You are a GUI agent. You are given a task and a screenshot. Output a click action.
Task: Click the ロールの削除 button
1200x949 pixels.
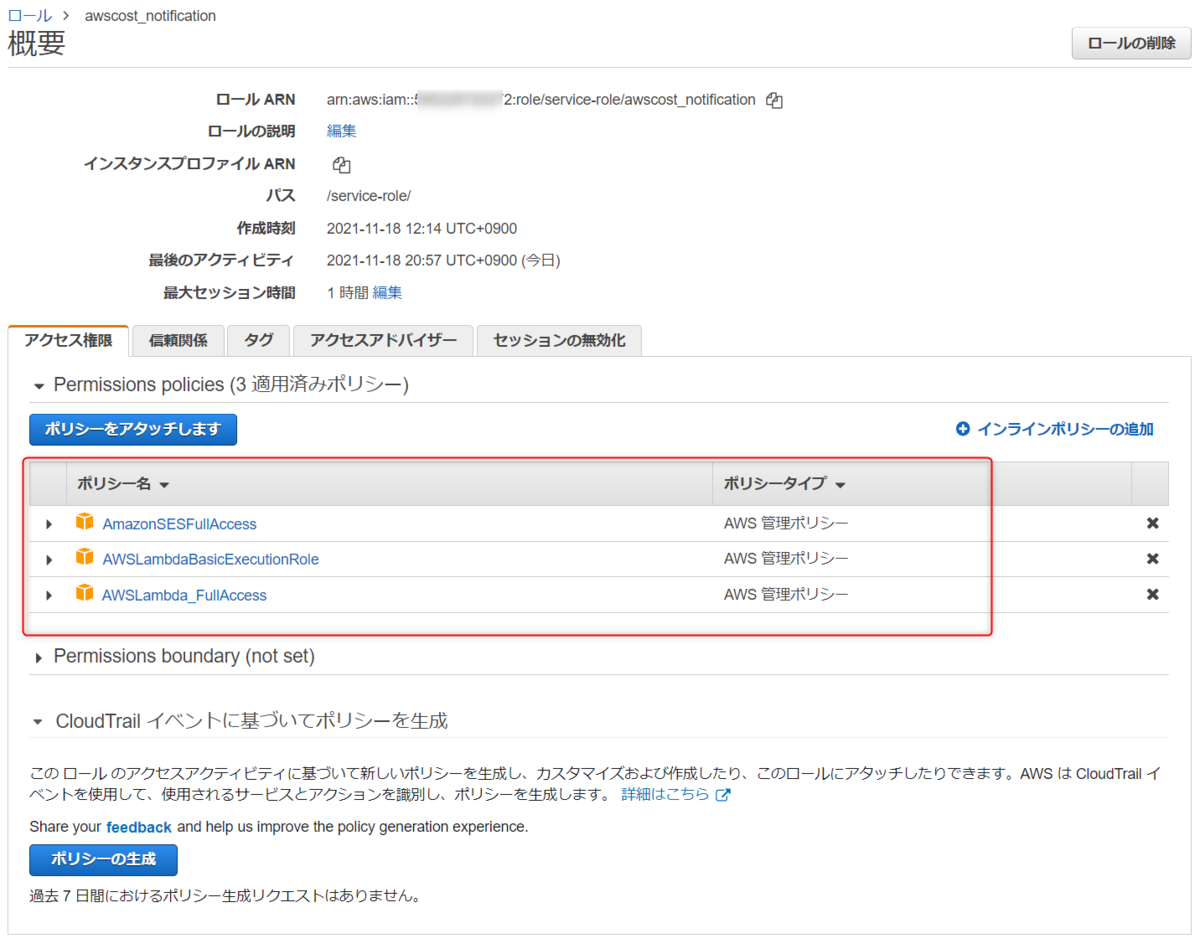[1131, 43]
